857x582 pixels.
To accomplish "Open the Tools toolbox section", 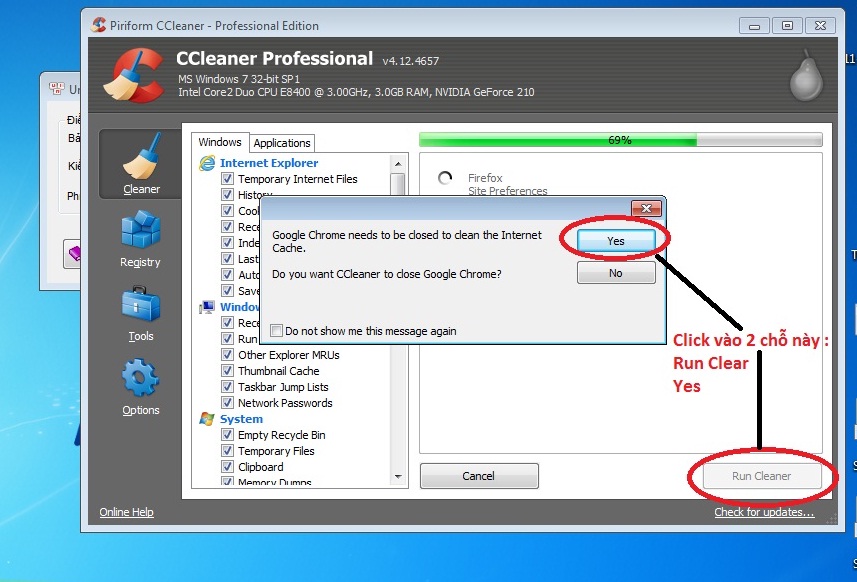I will click(140, 314).
